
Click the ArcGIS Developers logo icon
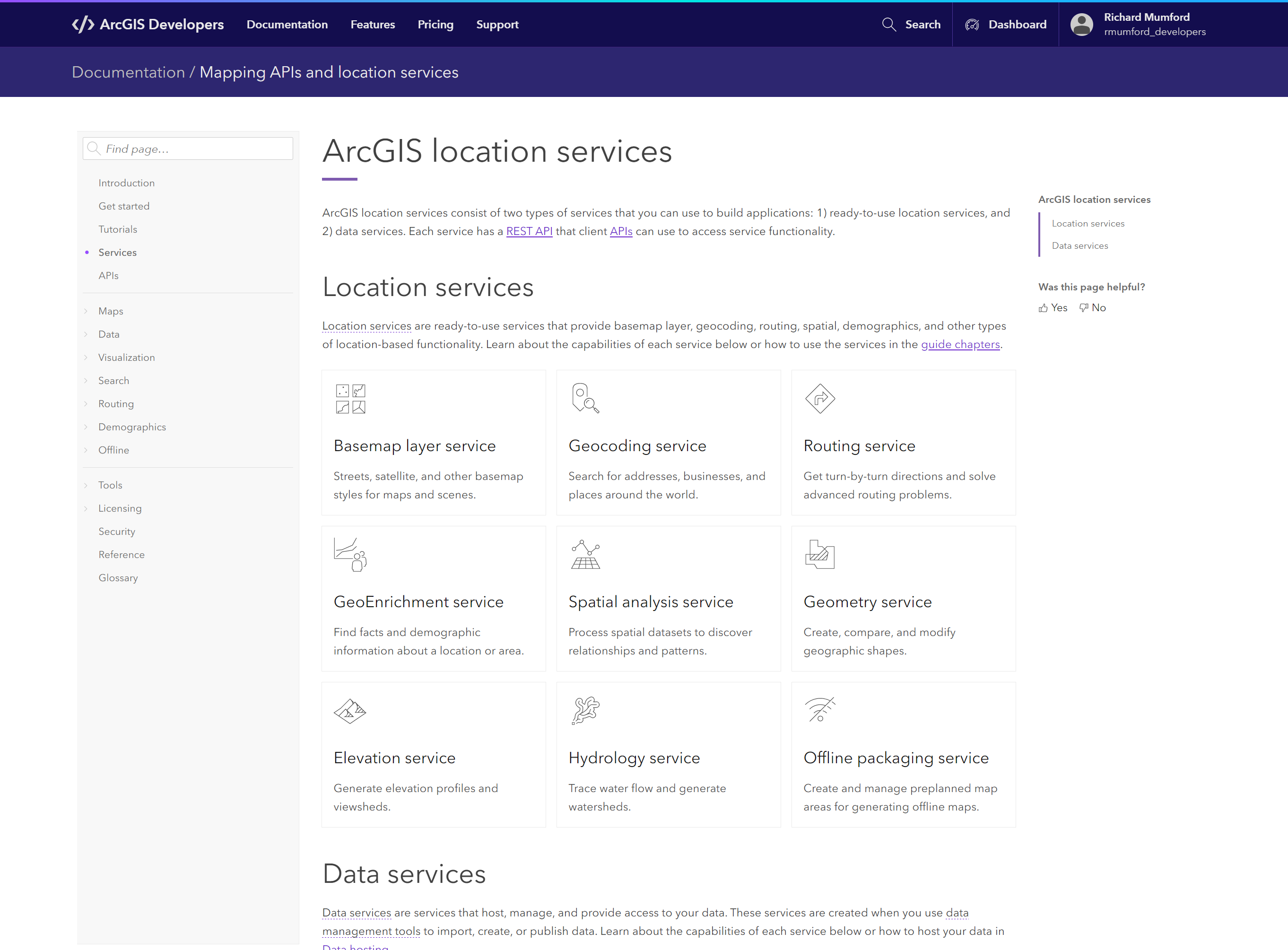pyautogui.click(x=83, y=24)
